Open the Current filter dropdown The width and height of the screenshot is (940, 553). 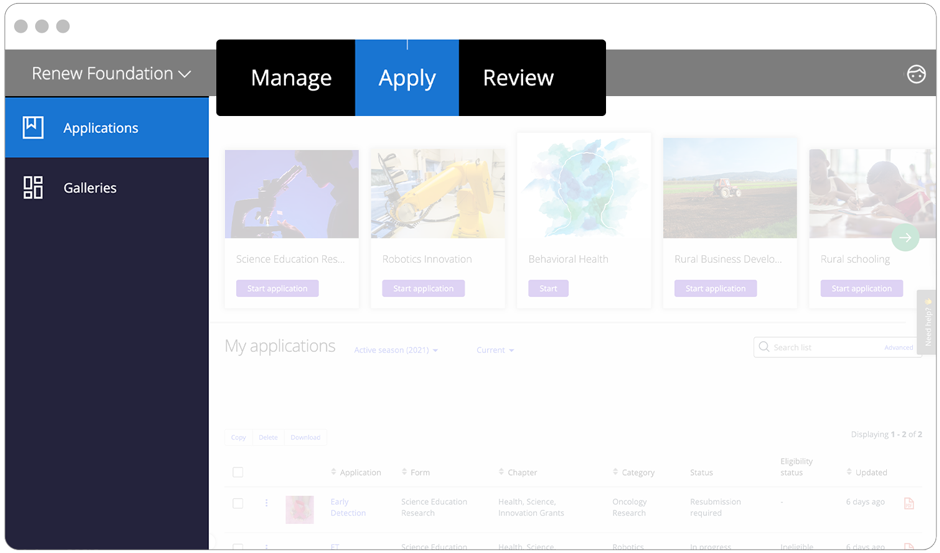click(x=495, y=350)
